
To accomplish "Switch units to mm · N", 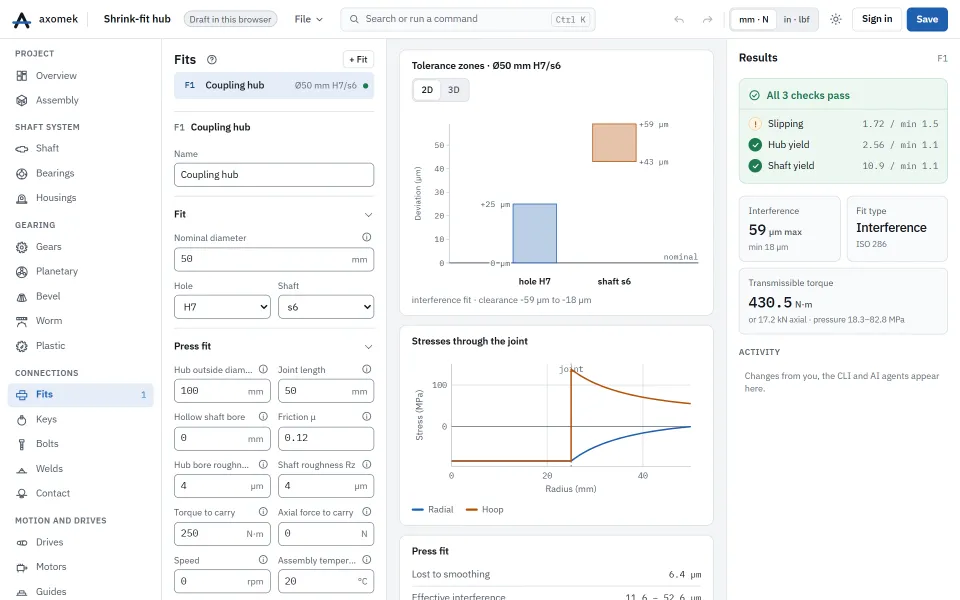I will click(x=754, y=20).
